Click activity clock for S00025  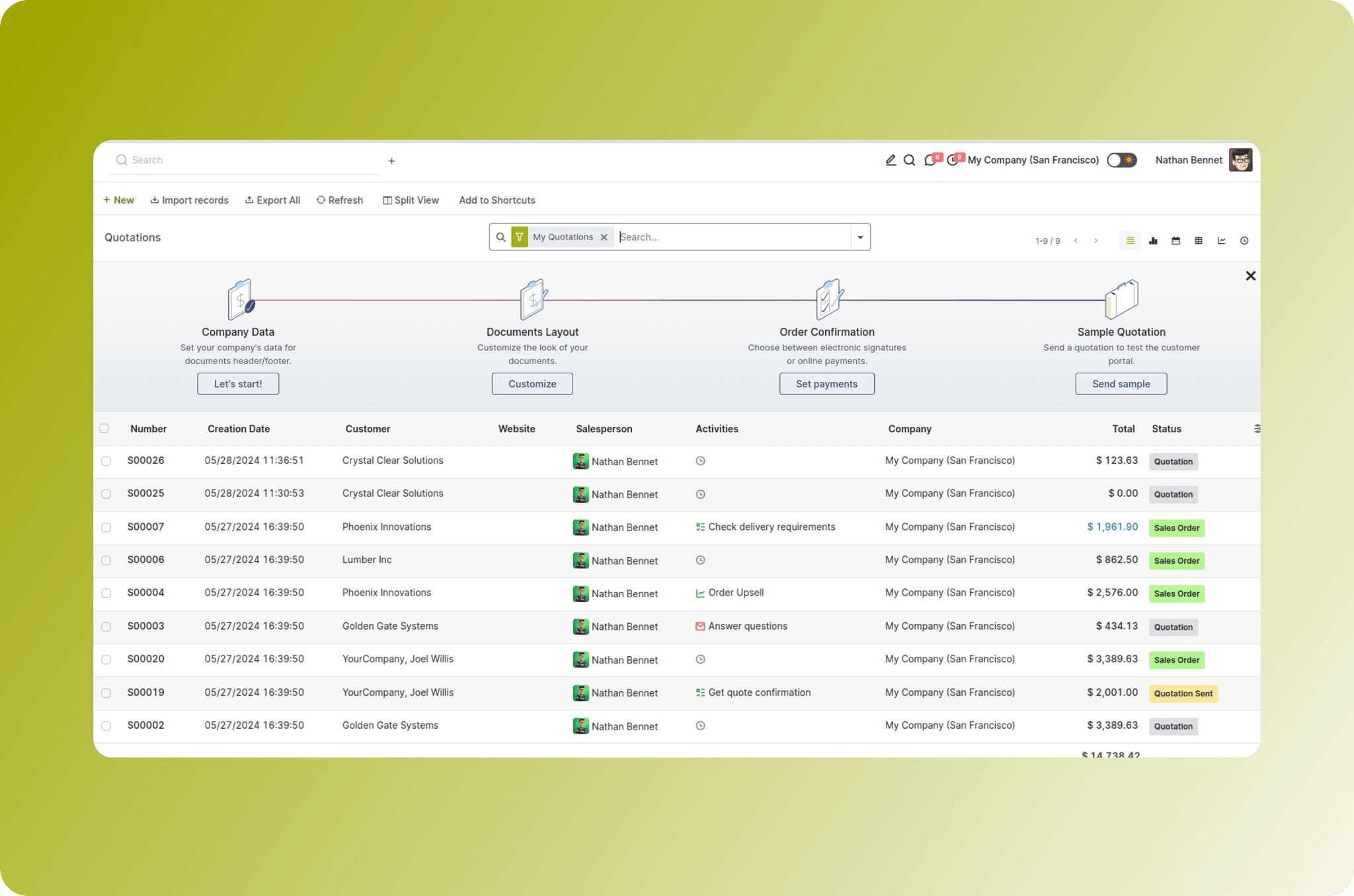coord(700,494)
